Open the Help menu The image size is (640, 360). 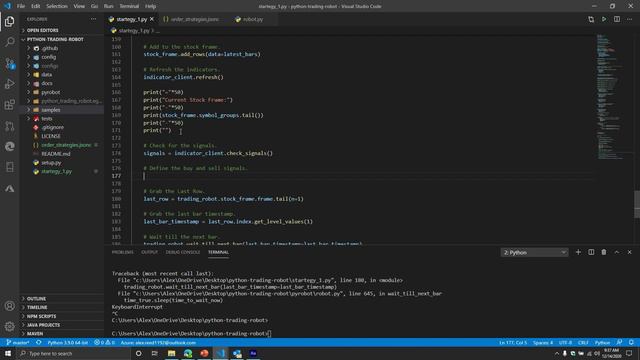pyautogui.click(x=151, y=6)
